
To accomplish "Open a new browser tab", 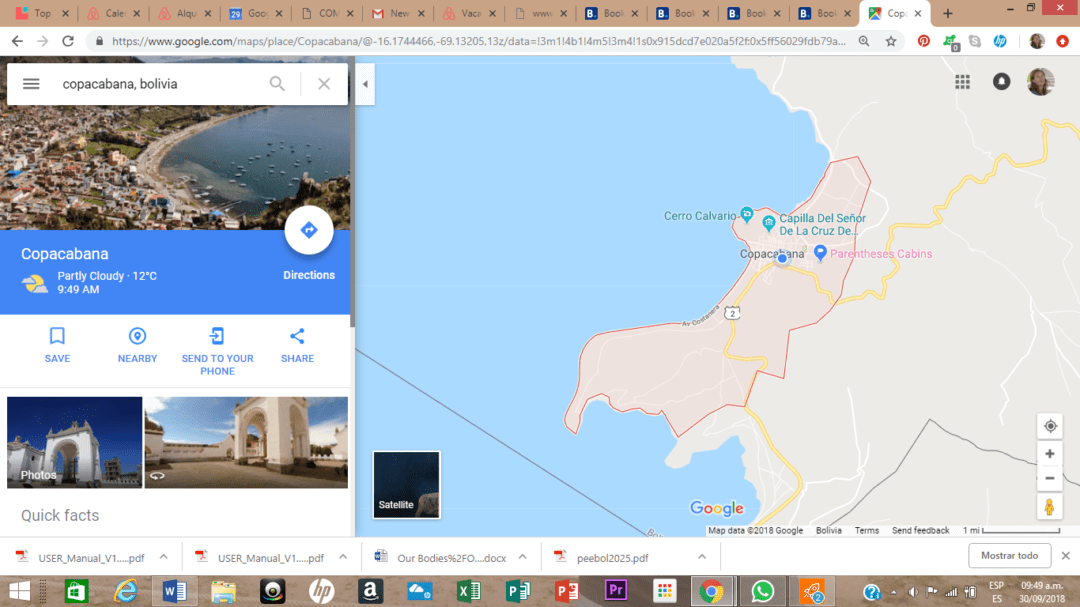I will coord(948,13).
